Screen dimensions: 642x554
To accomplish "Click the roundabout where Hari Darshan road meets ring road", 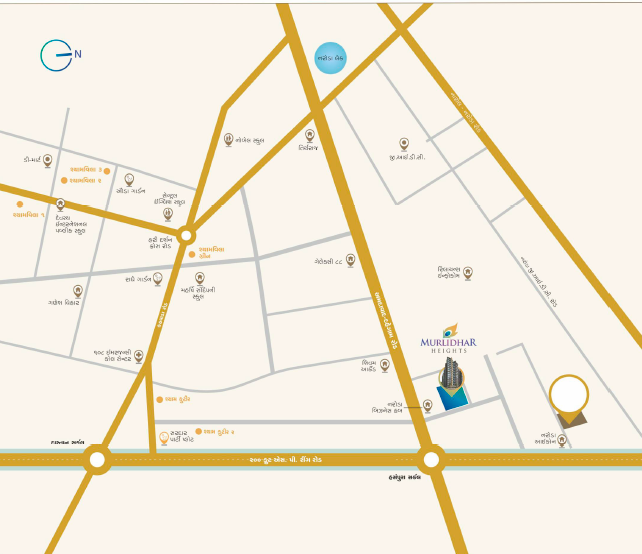I will coord(97,459).
